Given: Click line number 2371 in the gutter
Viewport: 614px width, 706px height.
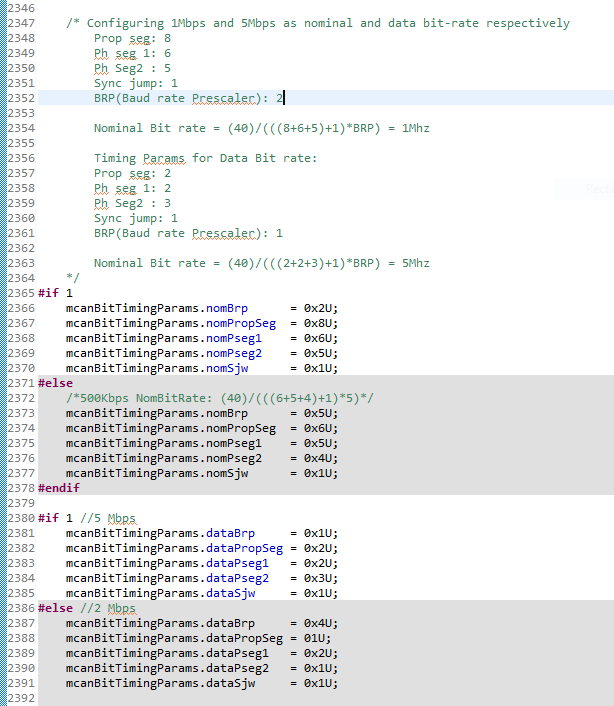Looking at the screenshot, I should pyautogui.click(x=21, y=383).
